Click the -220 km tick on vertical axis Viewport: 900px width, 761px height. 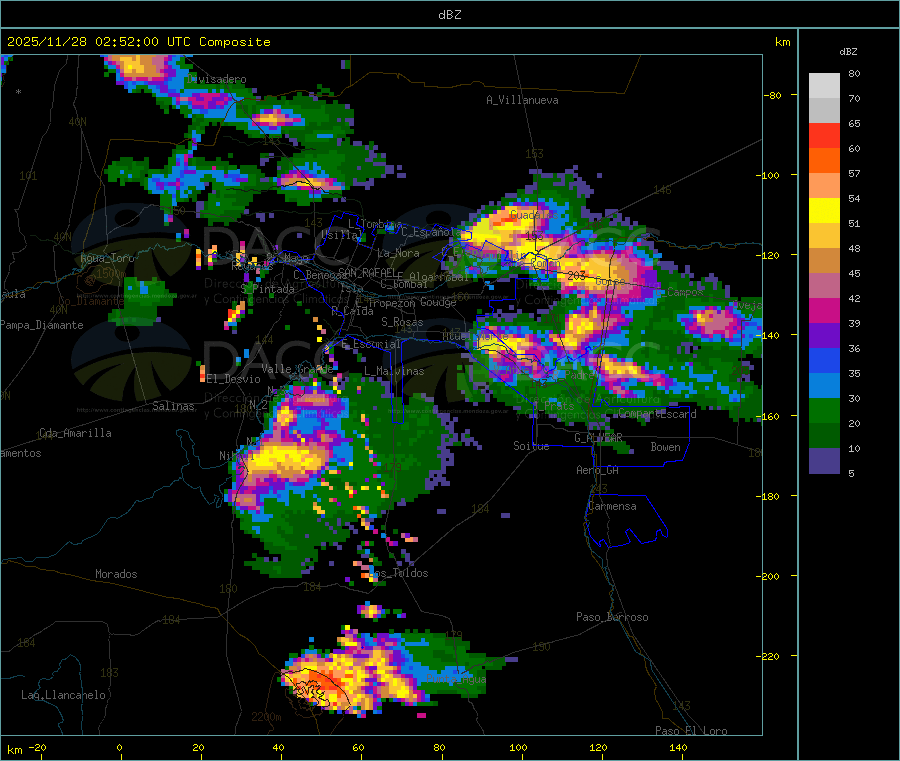tap(770, 657)
